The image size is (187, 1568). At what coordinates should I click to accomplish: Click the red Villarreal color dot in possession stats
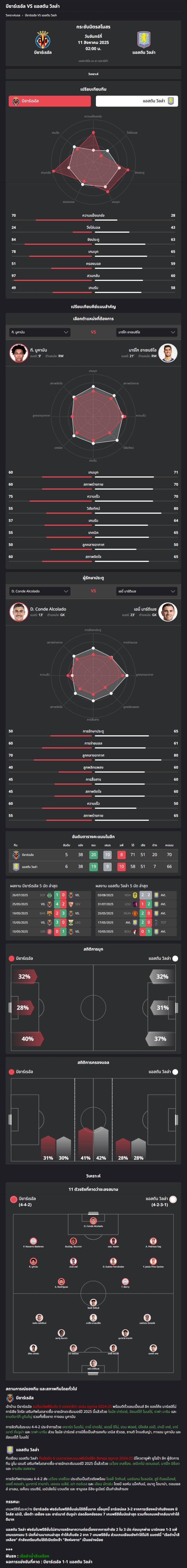click(x=12, y=1071)
